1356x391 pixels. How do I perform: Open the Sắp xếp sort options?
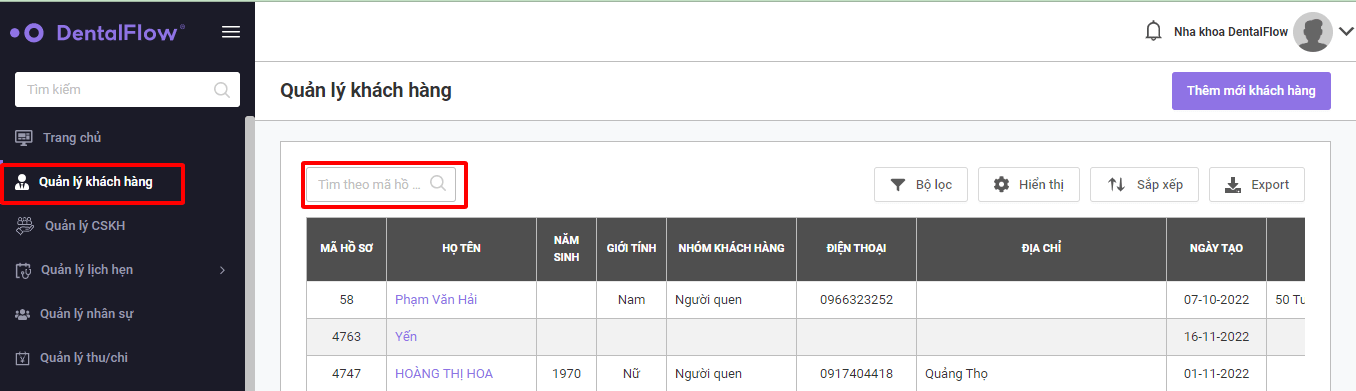click(x=1144, y=184)
